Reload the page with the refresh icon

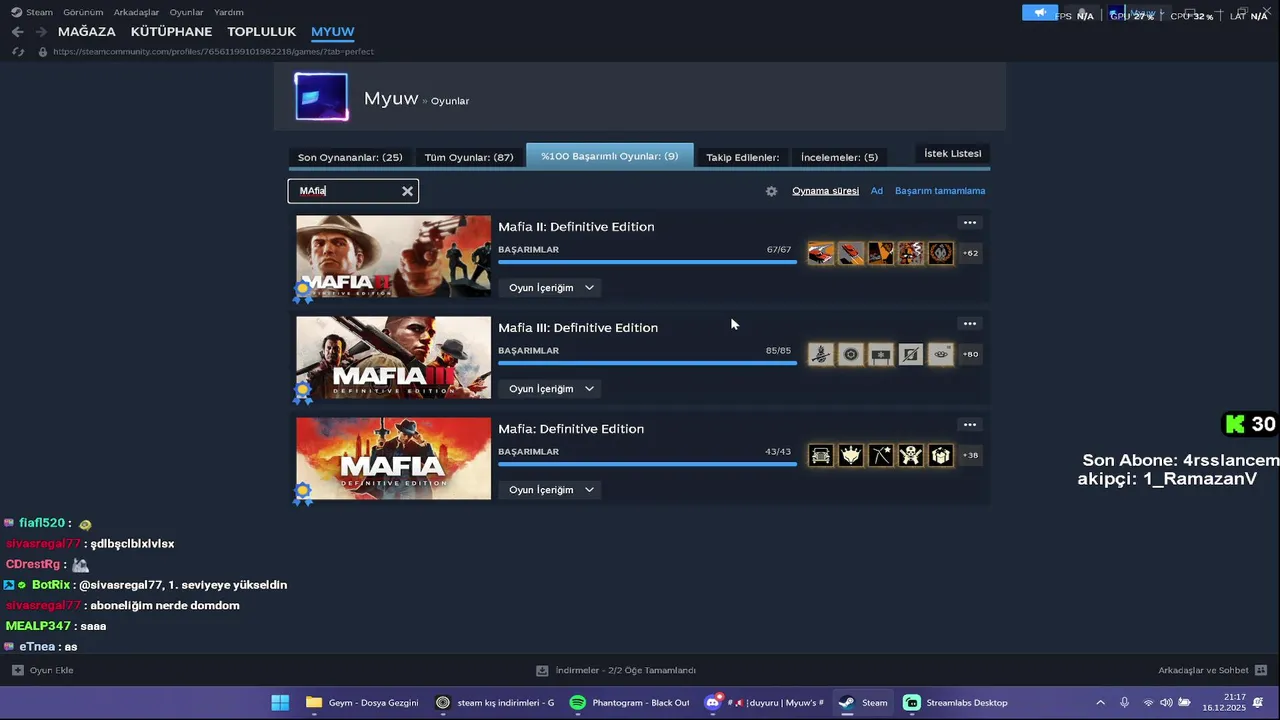17,51
